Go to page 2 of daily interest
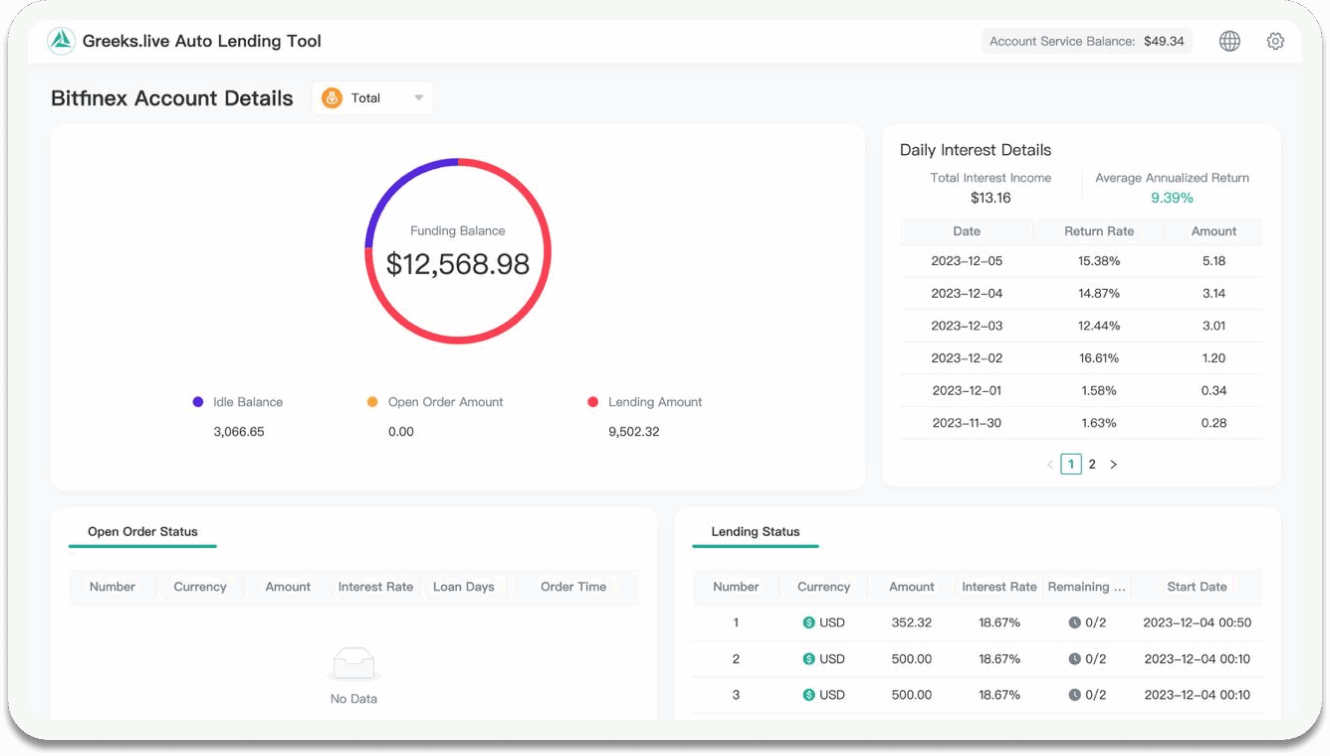Image resolution: width=1330 pixels, height=756 pixels. pyautogui.click(x=1092, y=464)
